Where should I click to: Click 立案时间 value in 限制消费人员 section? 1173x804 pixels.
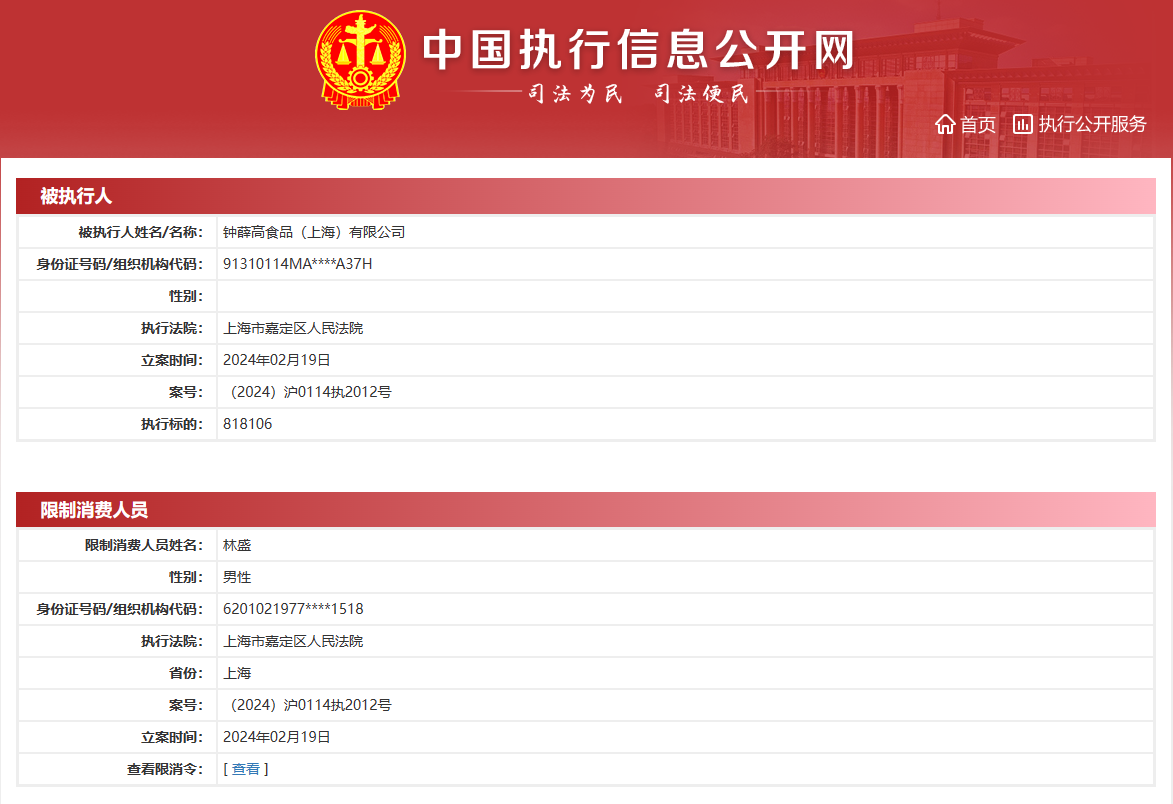[x=277, y=737]
